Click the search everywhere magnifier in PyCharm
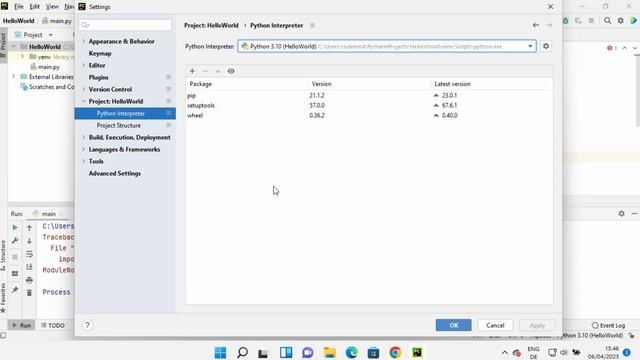Viewport: 640px width, 360px height. [x=607, y=20]
